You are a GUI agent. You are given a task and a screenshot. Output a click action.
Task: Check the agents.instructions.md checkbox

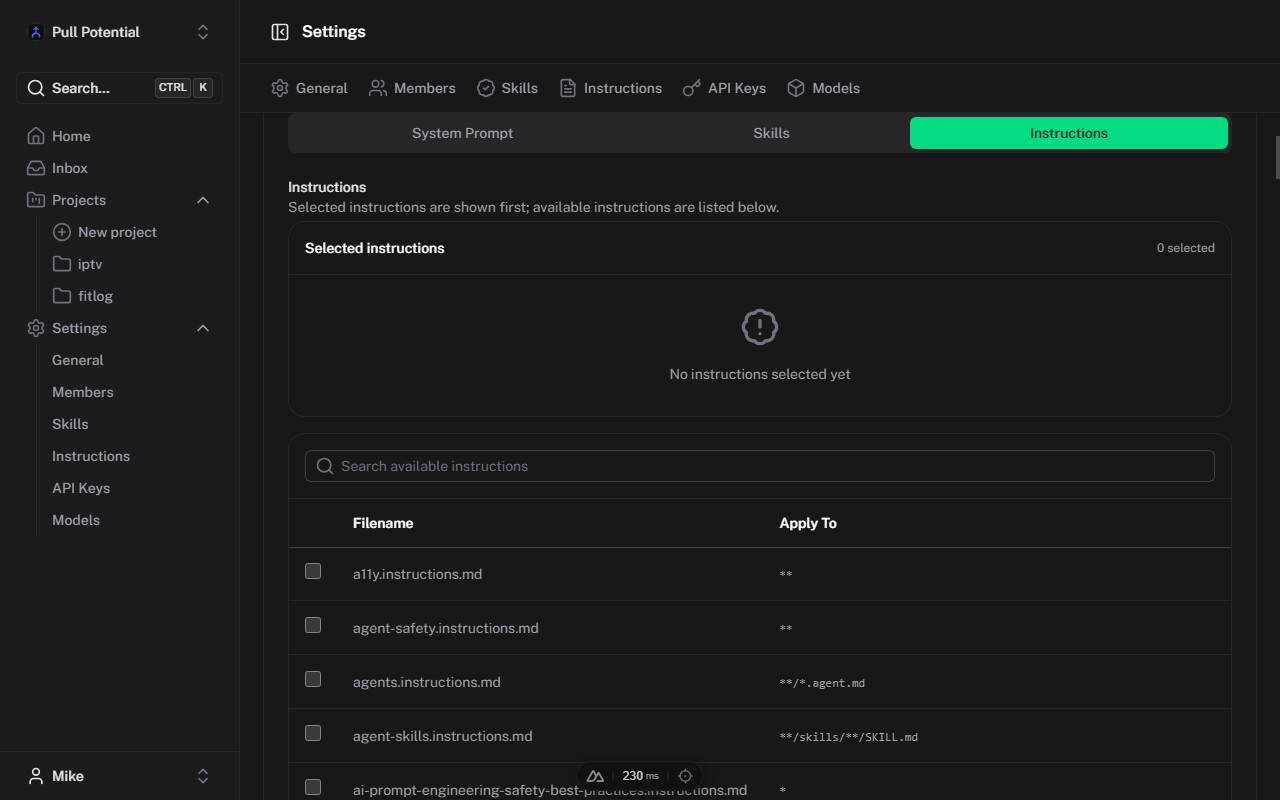pyautogui.click(x=313, y=679)
